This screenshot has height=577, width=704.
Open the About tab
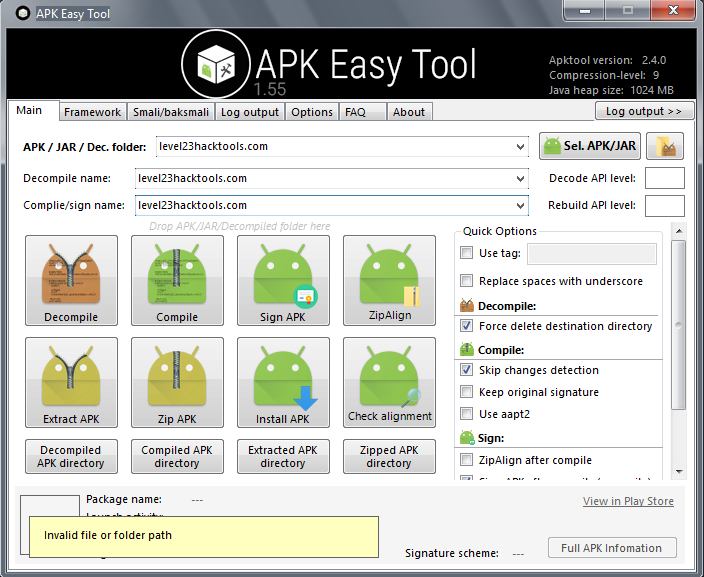click(409, 112)
